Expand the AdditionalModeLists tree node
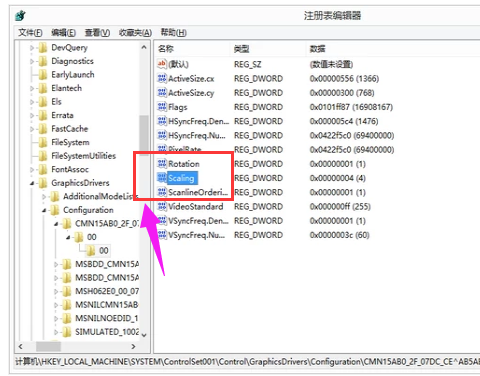480x376 pixels. (44, 197)
